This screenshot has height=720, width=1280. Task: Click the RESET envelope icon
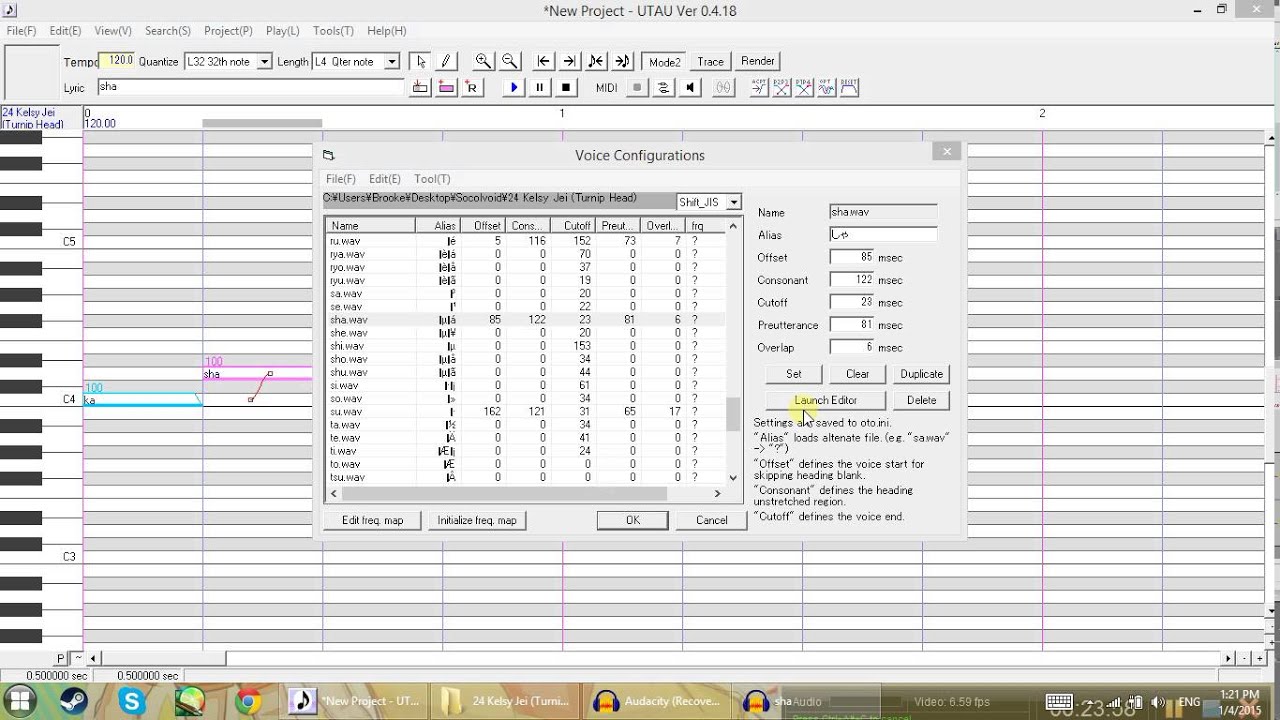click(849, 88)
